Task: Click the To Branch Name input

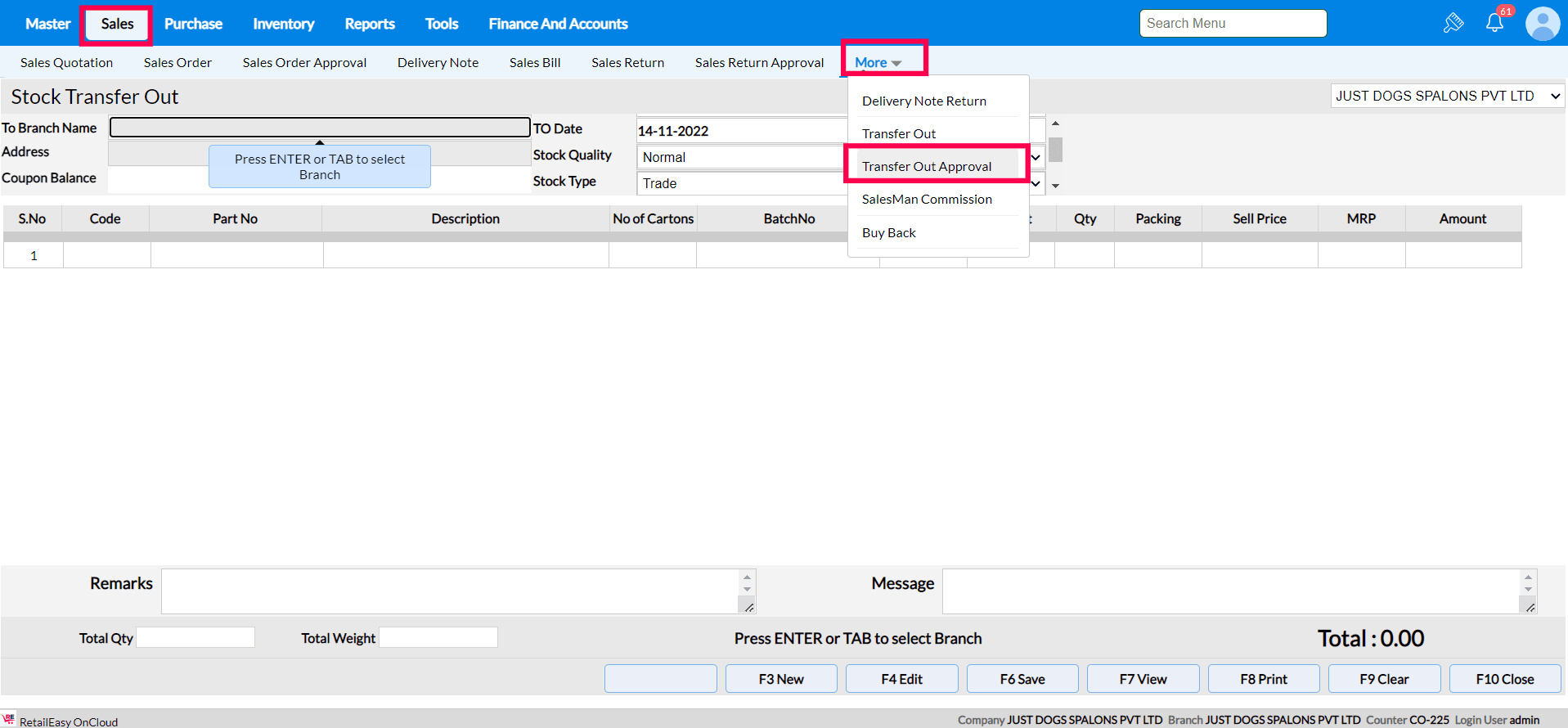Action: (319, 128)
